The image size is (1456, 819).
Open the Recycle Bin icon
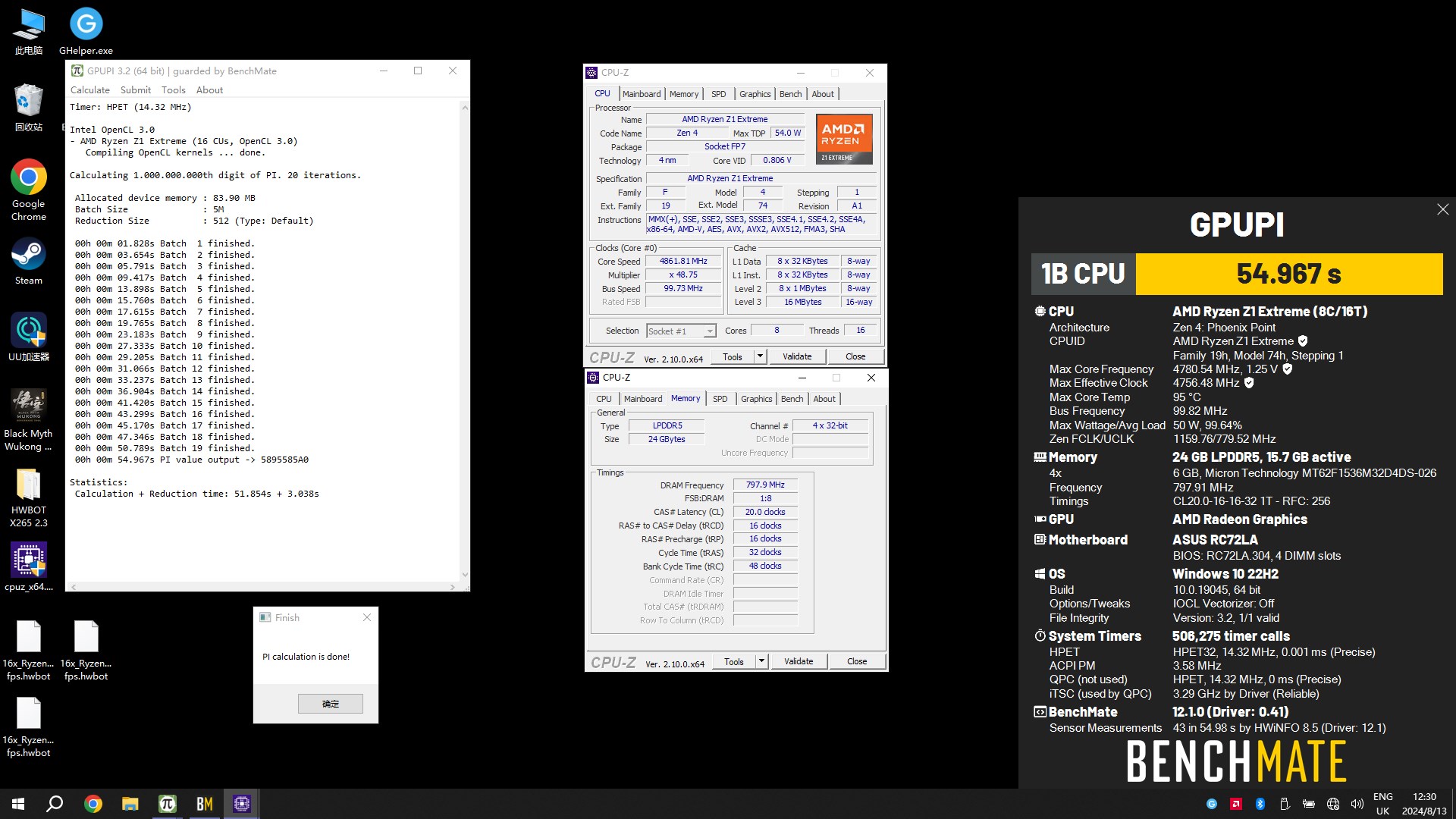click(29, 108)
